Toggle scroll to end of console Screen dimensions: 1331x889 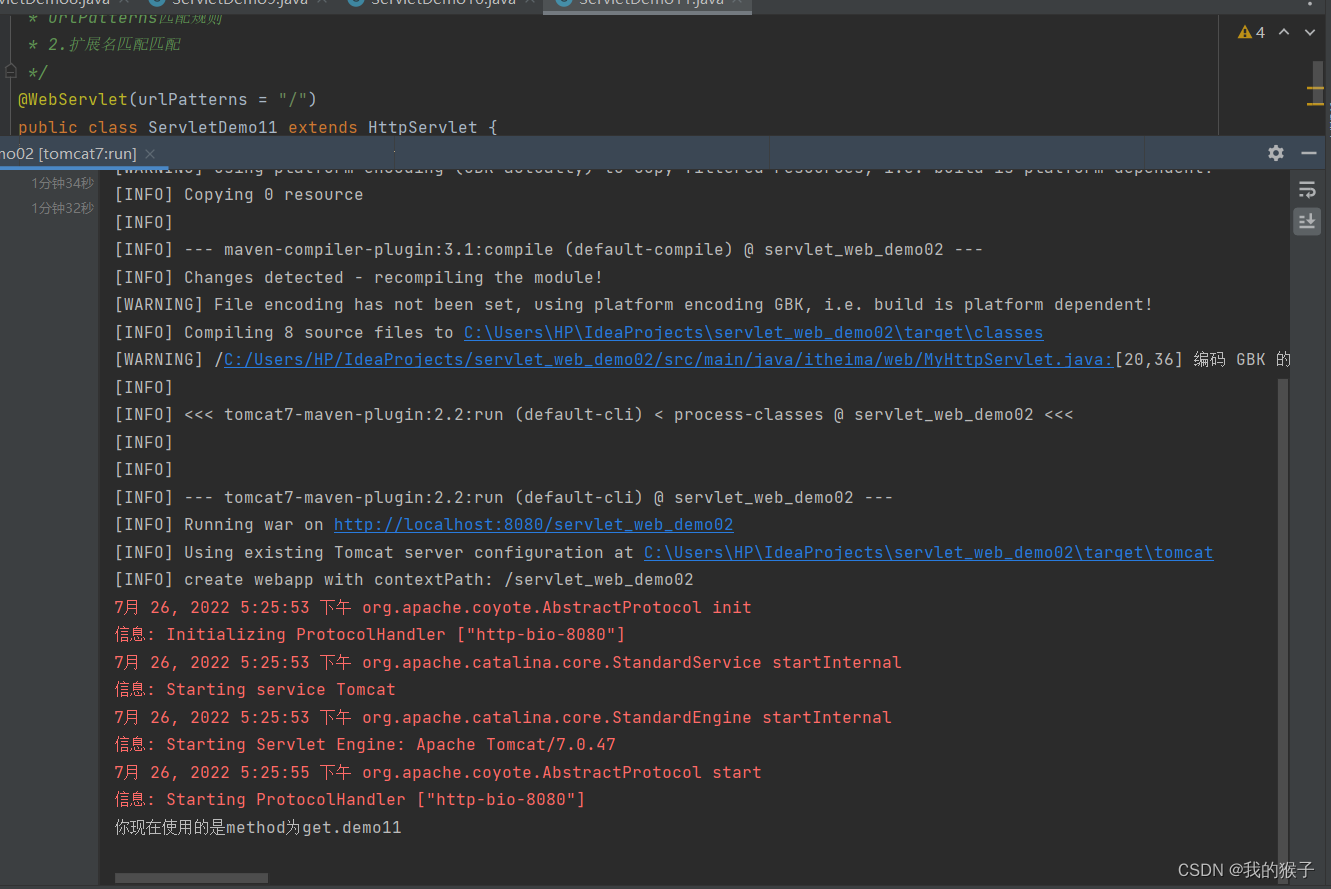click(1307, 222)
